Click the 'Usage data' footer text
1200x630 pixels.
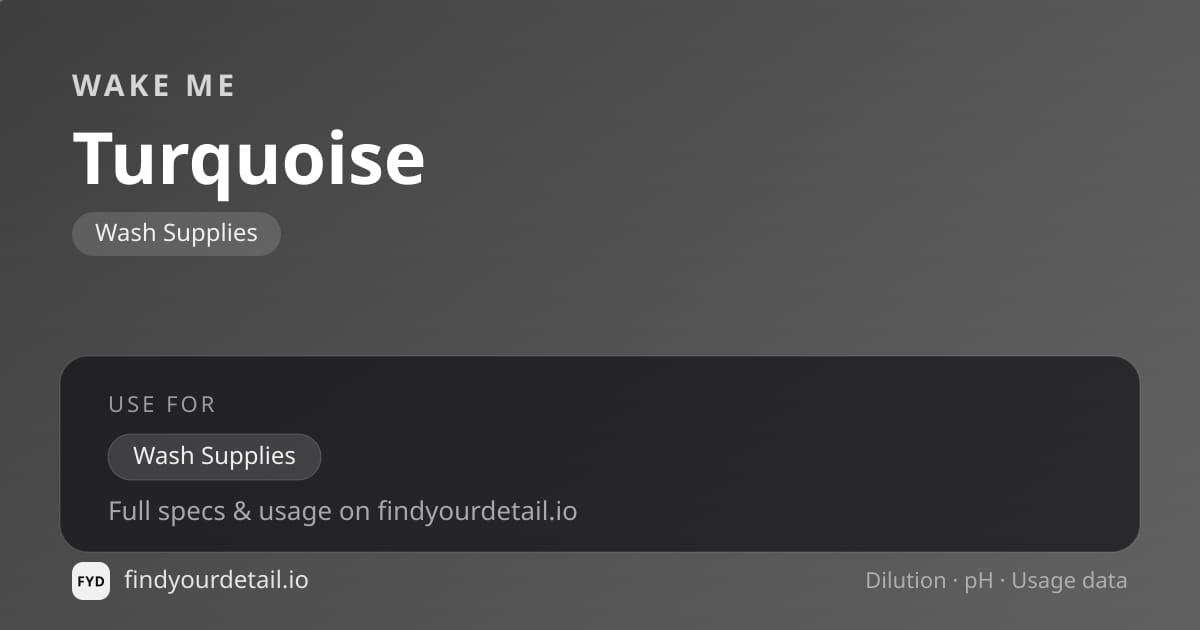pyautogui.click(x=1069, y=581)
